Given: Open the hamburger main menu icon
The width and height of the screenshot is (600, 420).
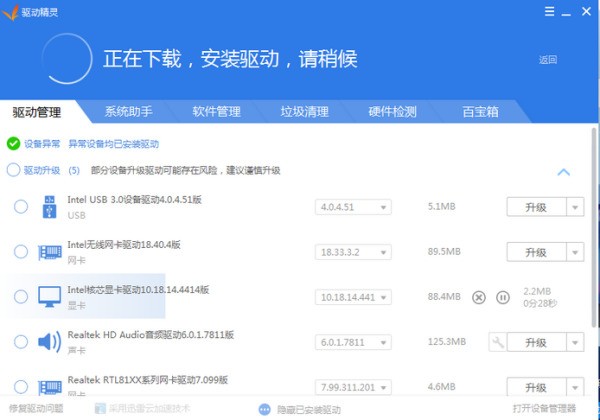Looking at the screenshot, I should tap(549, 11).
